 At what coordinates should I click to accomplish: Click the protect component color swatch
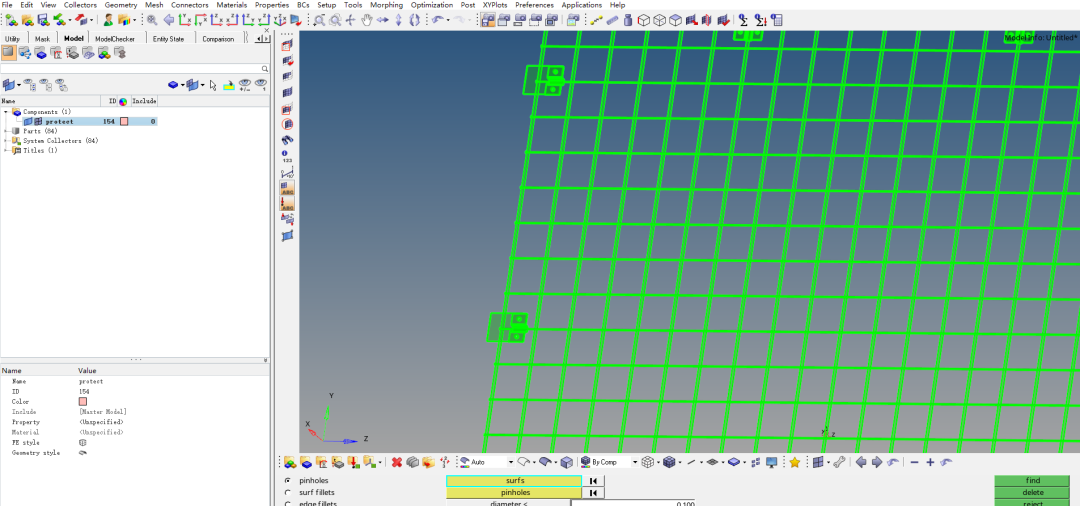(124, 121)
